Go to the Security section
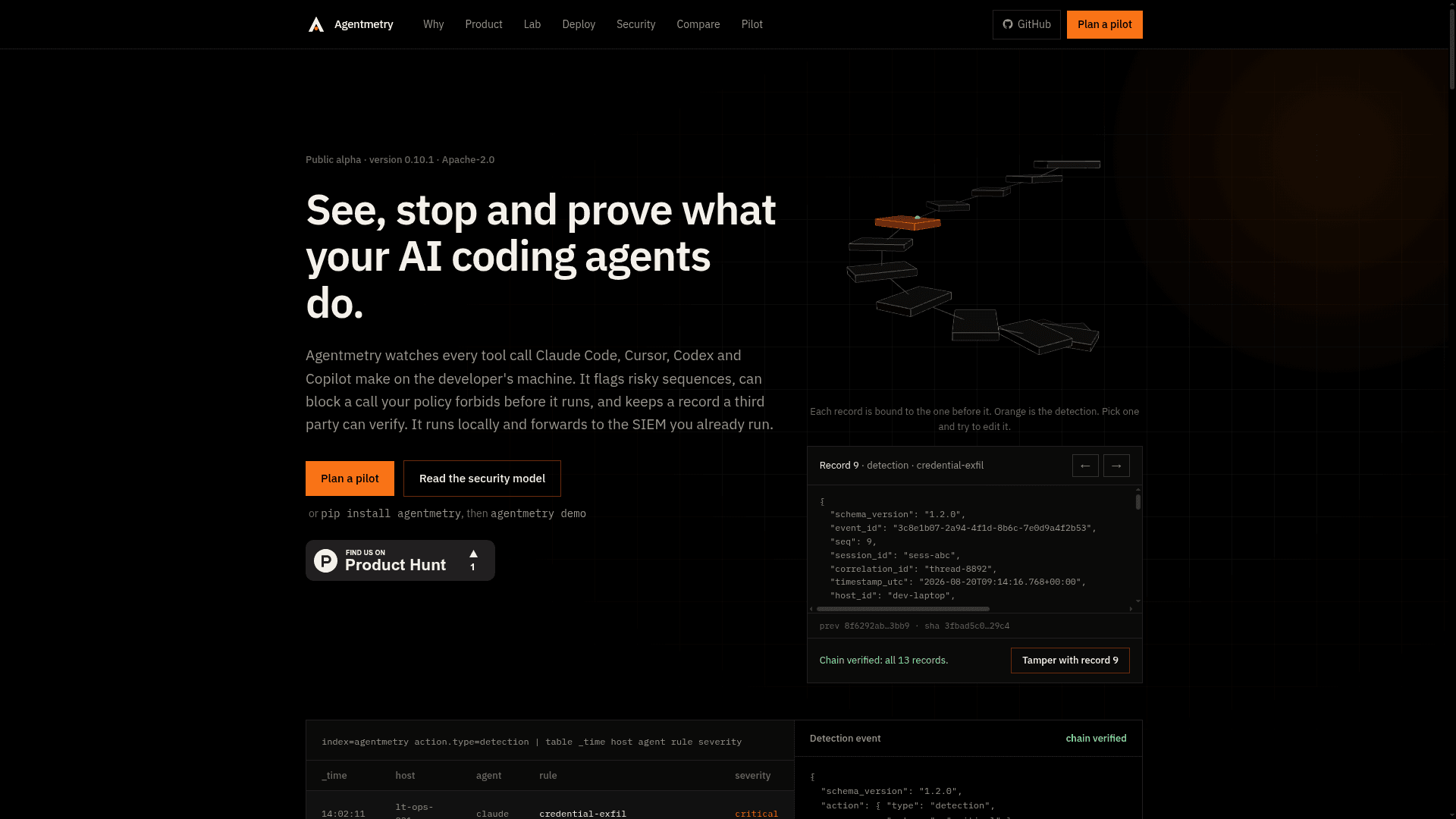The height and width of the screenshot is (819, 1456). pyautogui.click(x=635, y=24)
